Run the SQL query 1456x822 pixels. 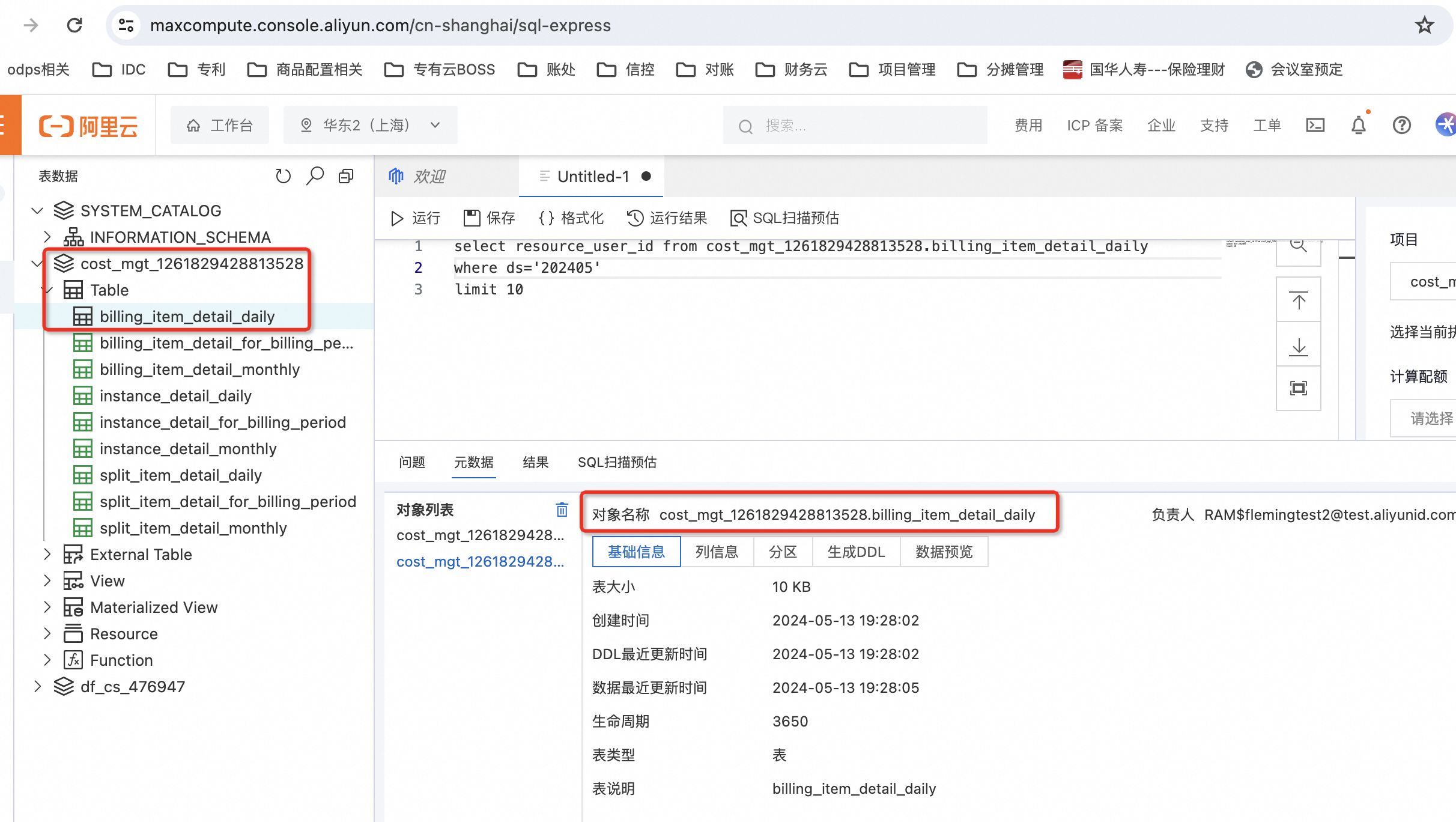click(x=415, y=218)
